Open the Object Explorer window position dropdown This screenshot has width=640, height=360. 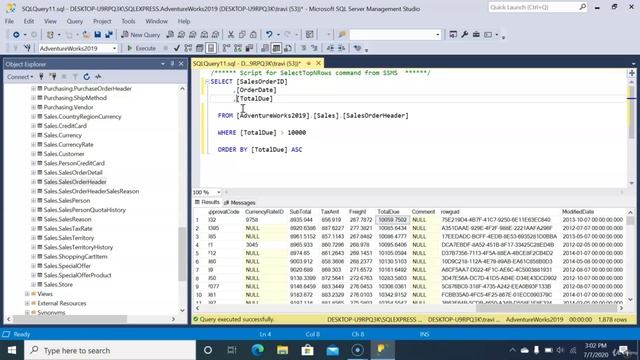pos(163,64)
